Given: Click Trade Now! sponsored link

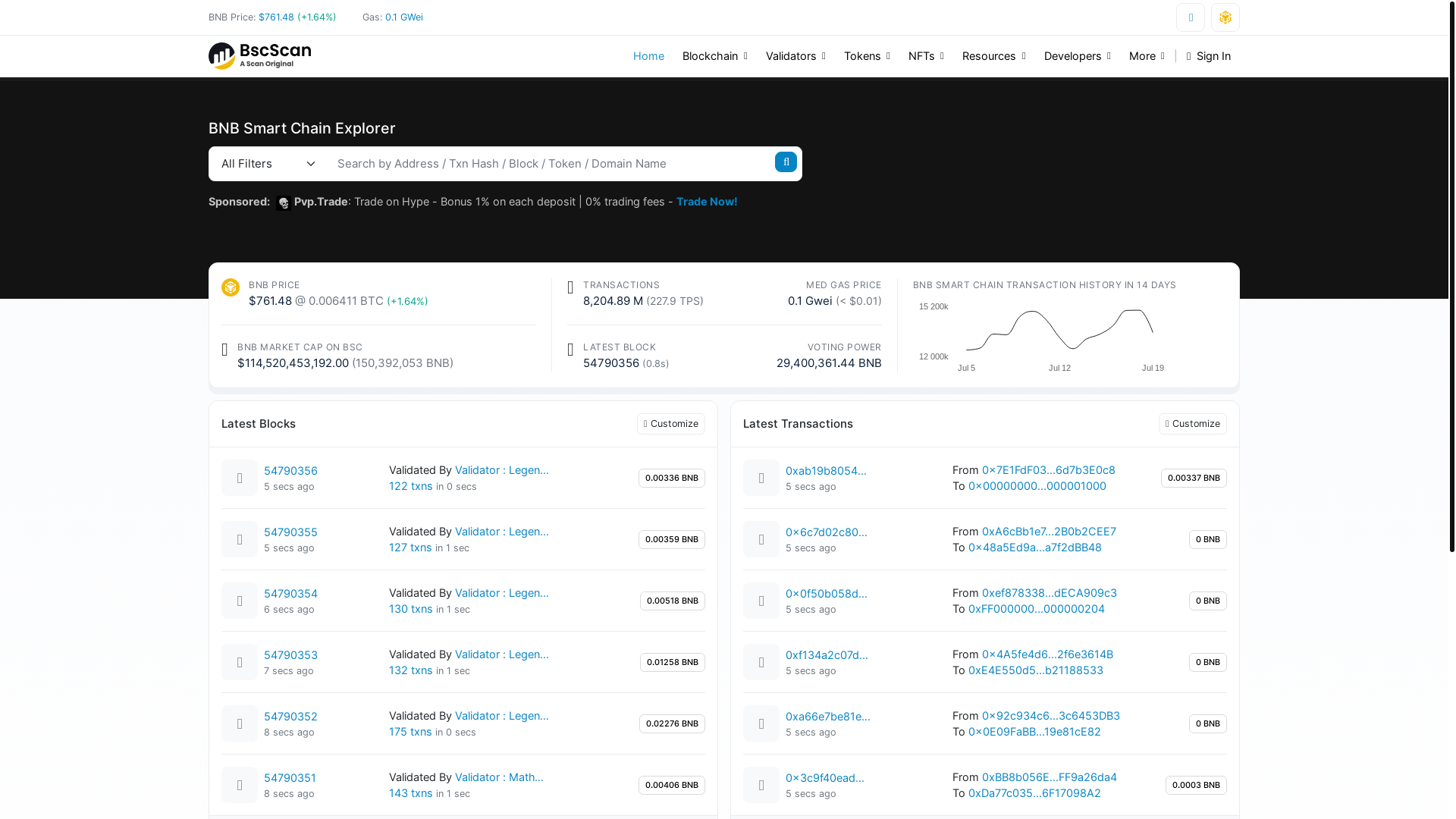Looking at the screenshot, I should point(707,202).
